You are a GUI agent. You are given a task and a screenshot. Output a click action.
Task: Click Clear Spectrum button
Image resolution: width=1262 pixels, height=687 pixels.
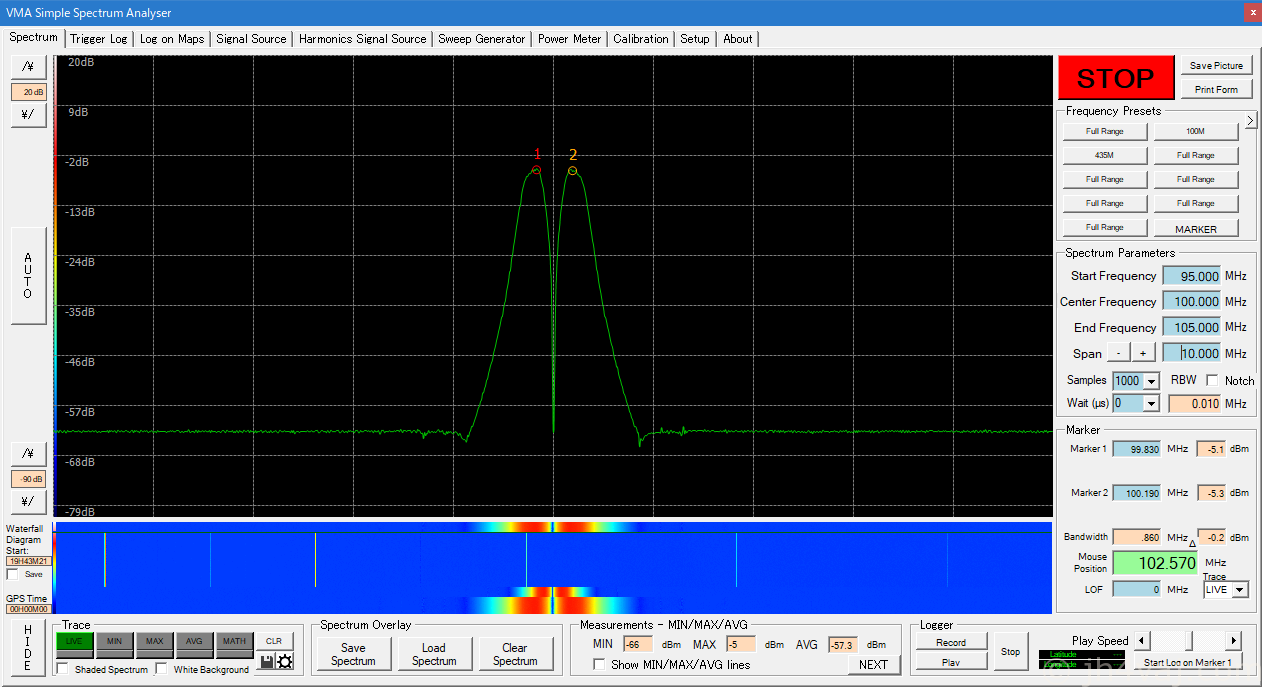(515, 654)
